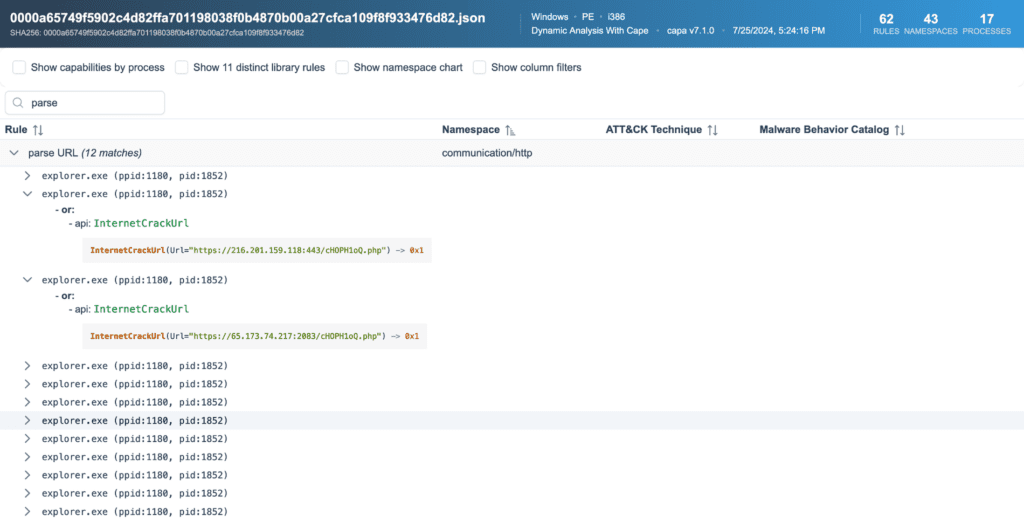The width and height of the screenshot is (1024, 528).
Task: Collapse explorer.exe match with 65.173.74.217 URL
Action: pos(28,280)
